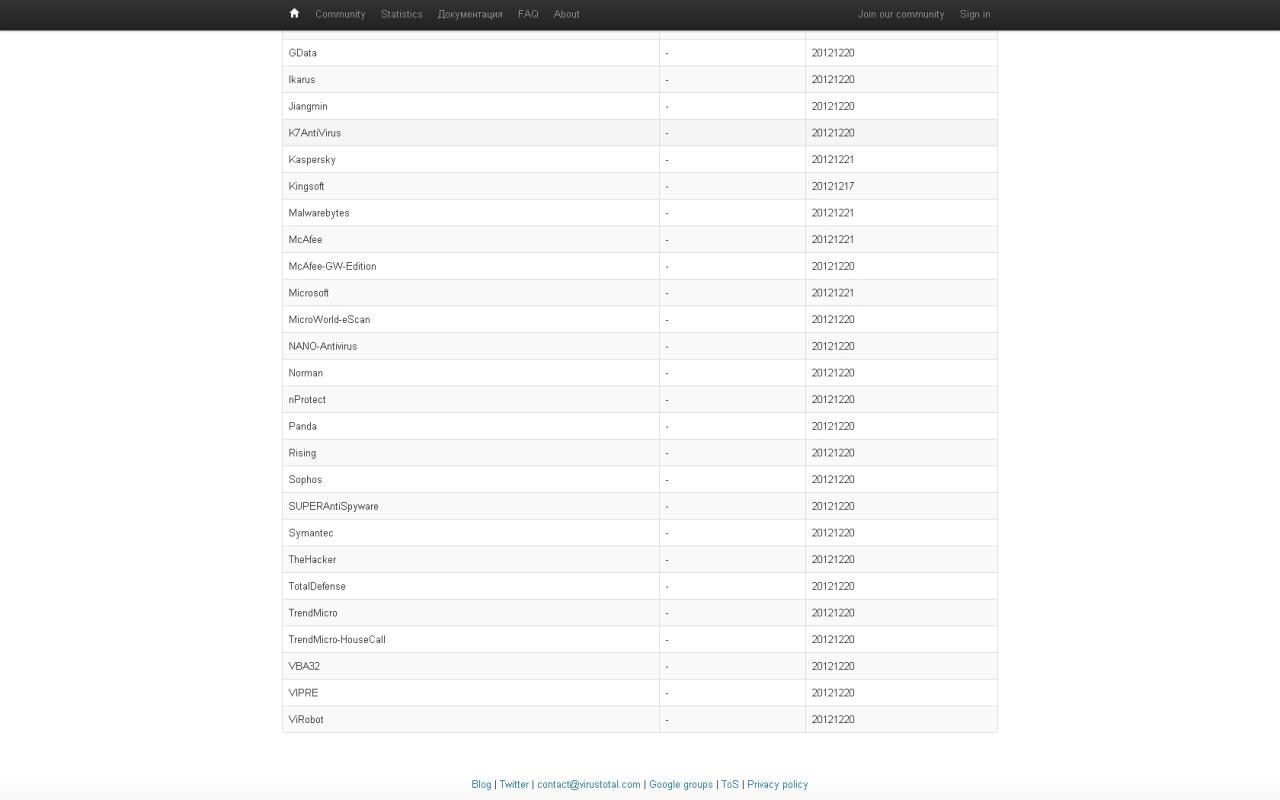Image resolution: width=1280 pixels, height=800 pixels.
Task: Open the Google groups footer link
Action: click(681, 784)
